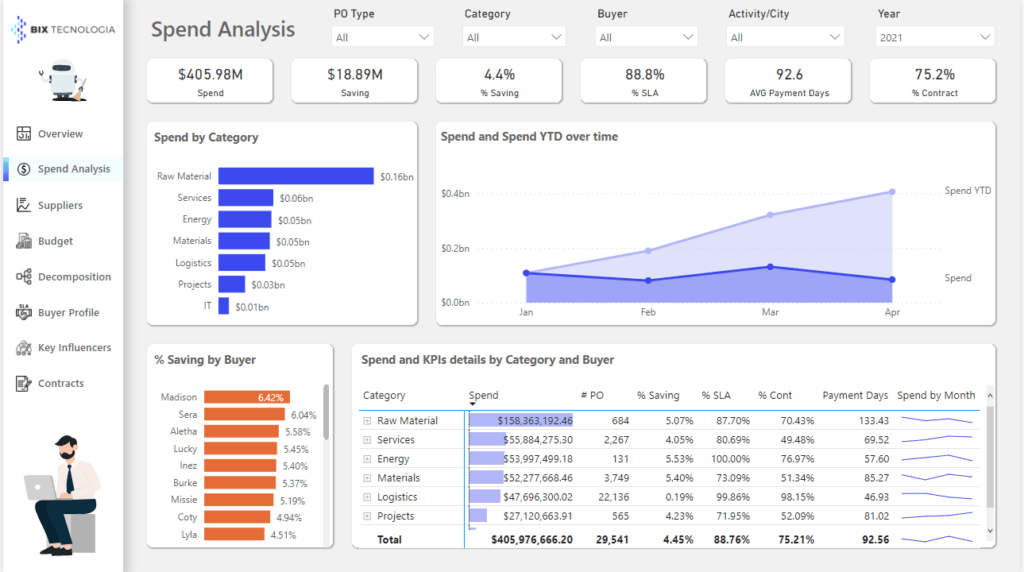Click the Budget icon in sidebar
1024x572 pixels.
click(x=23, y=241)
